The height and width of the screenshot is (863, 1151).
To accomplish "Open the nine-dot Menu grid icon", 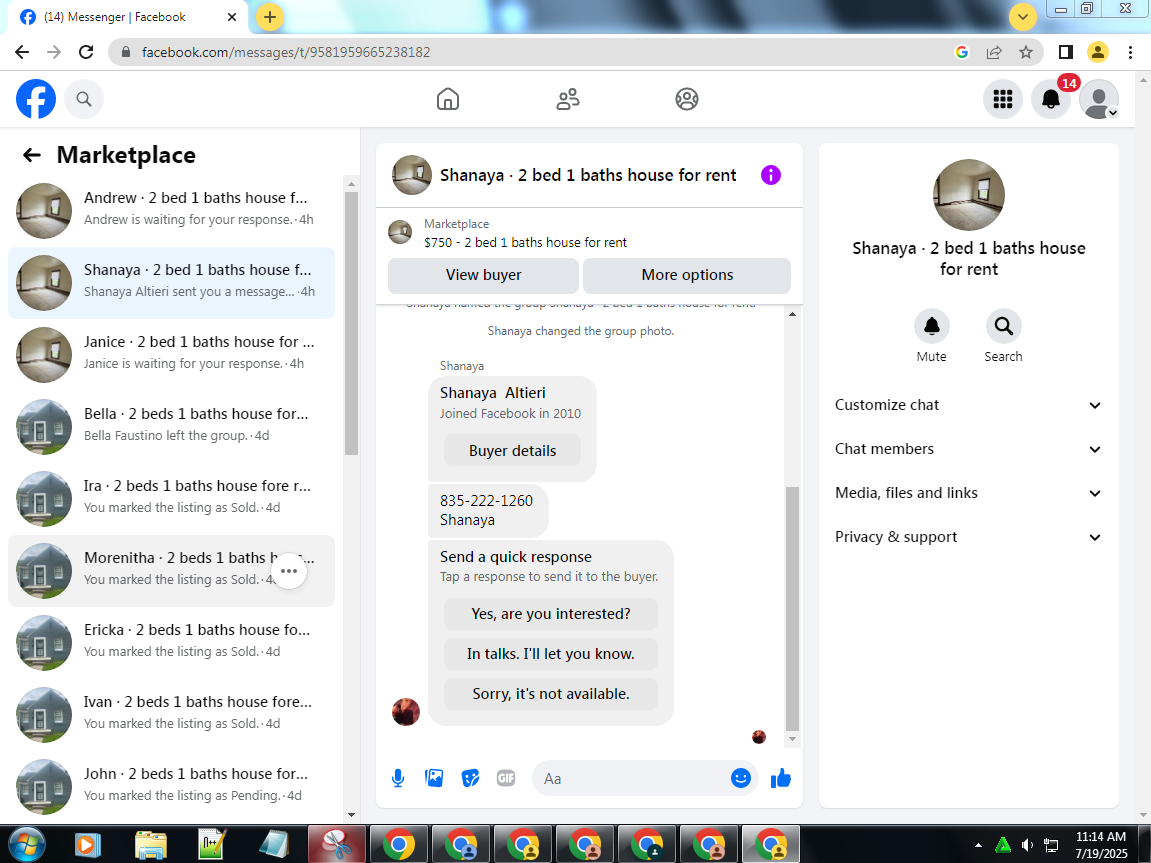I will (x=1003, y=99).
